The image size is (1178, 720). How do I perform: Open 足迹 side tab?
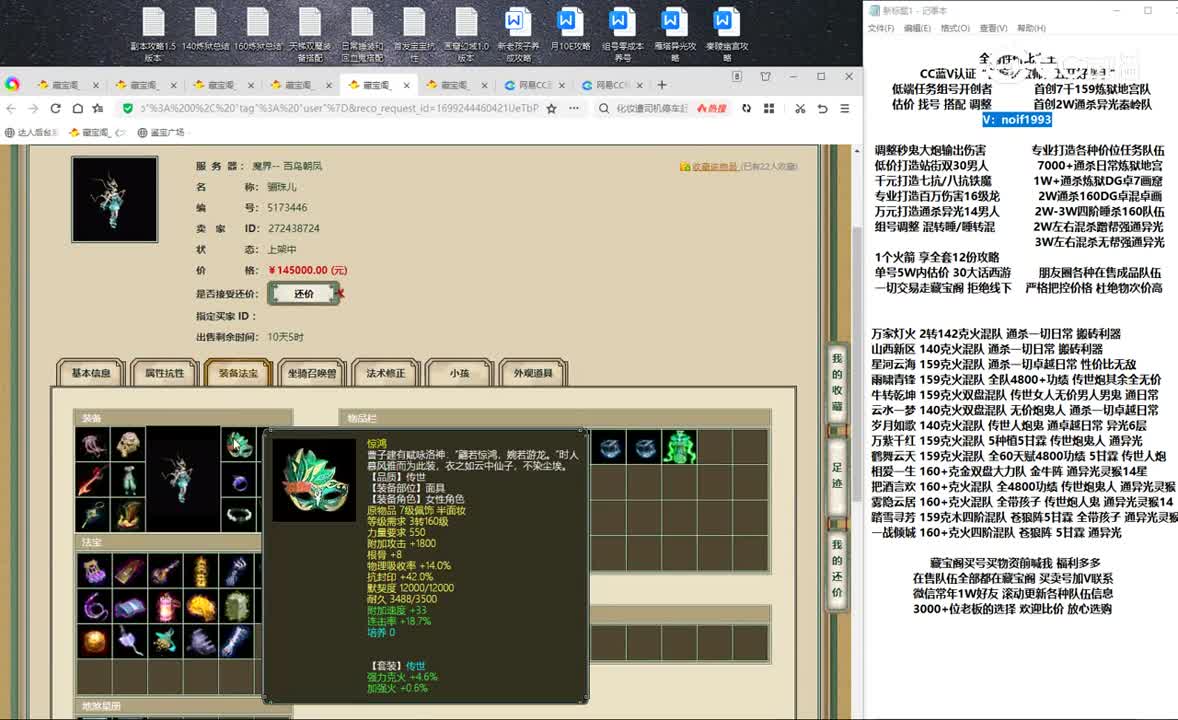click(837, 475)
